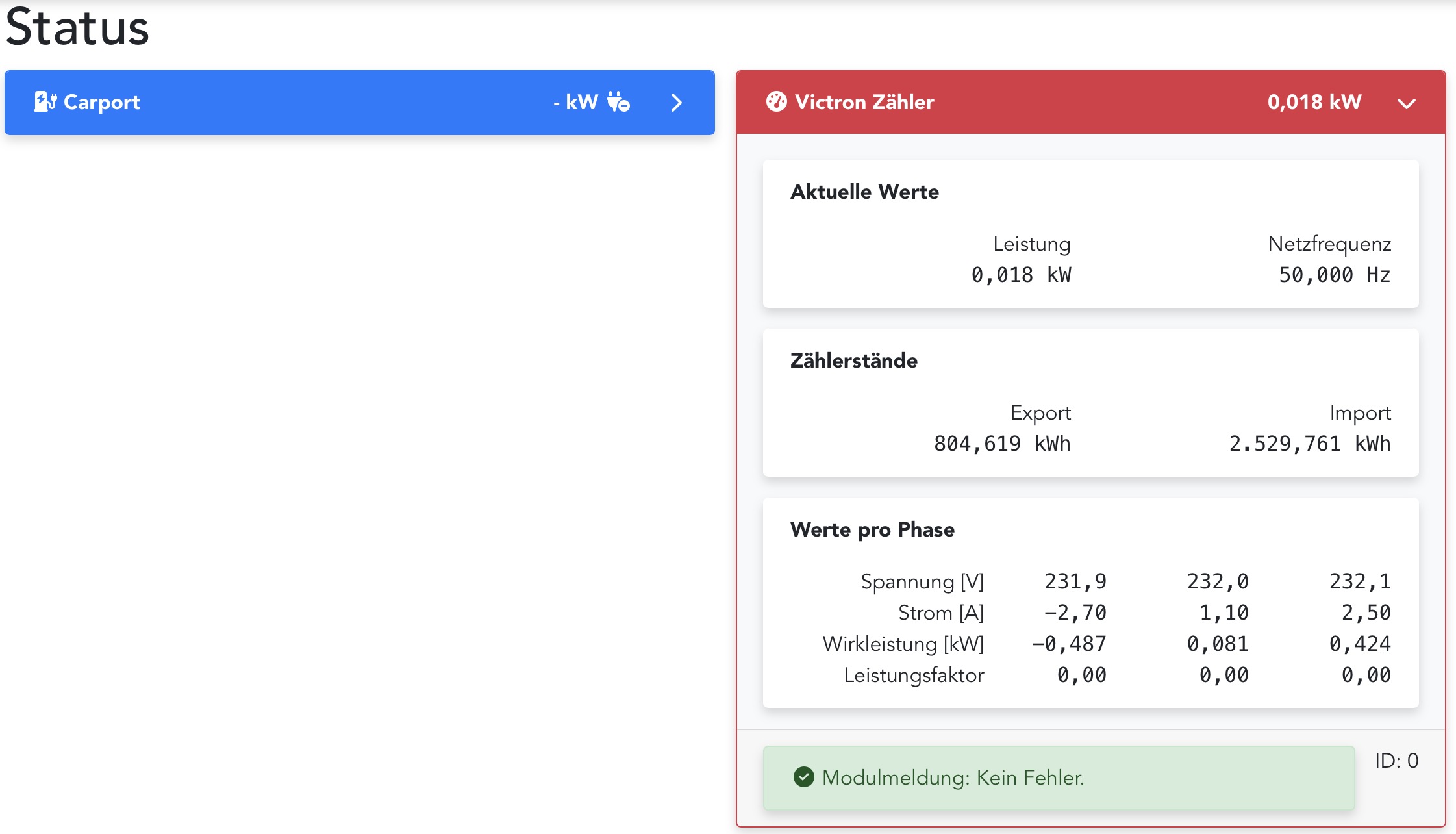1456x834 pixels.
Task: Click the charging station icon beside Carport
Action: 45,102
